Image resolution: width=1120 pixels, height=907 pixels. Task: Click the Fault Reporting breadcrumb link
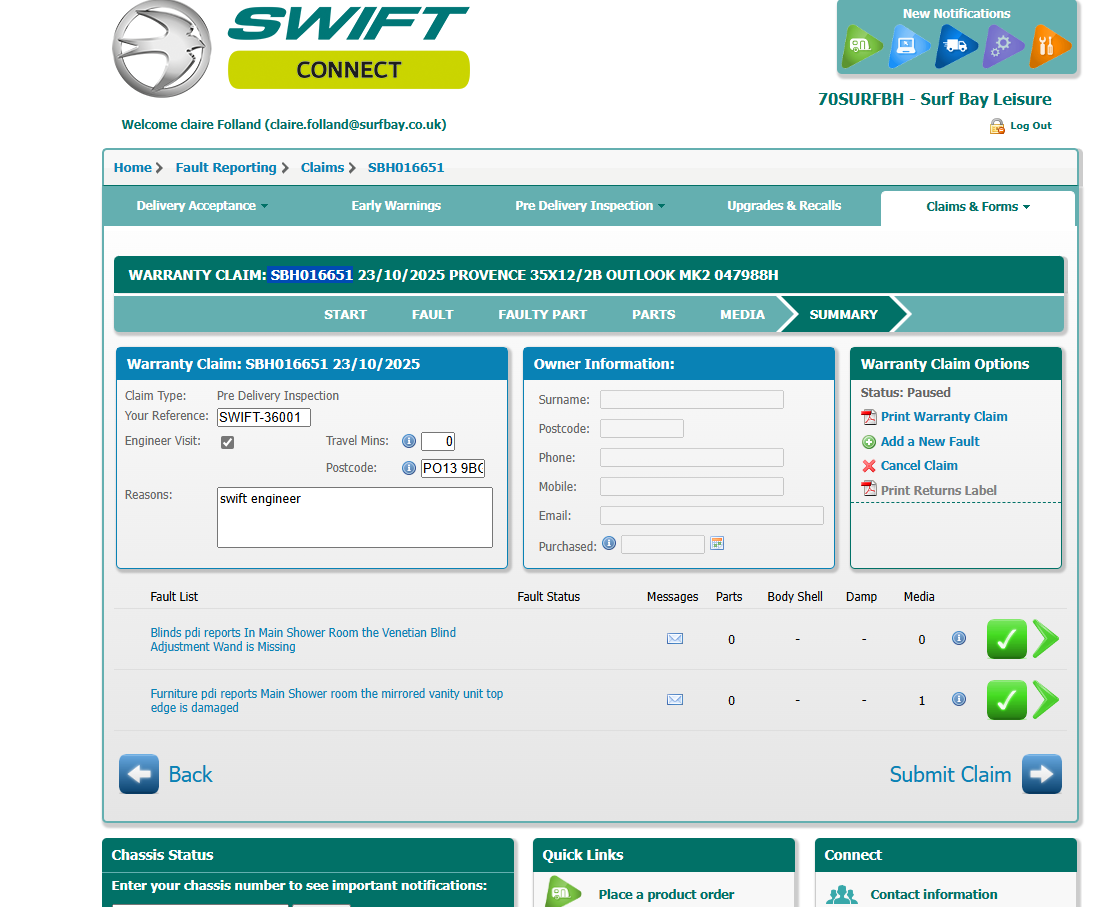(x=226, y=167)
